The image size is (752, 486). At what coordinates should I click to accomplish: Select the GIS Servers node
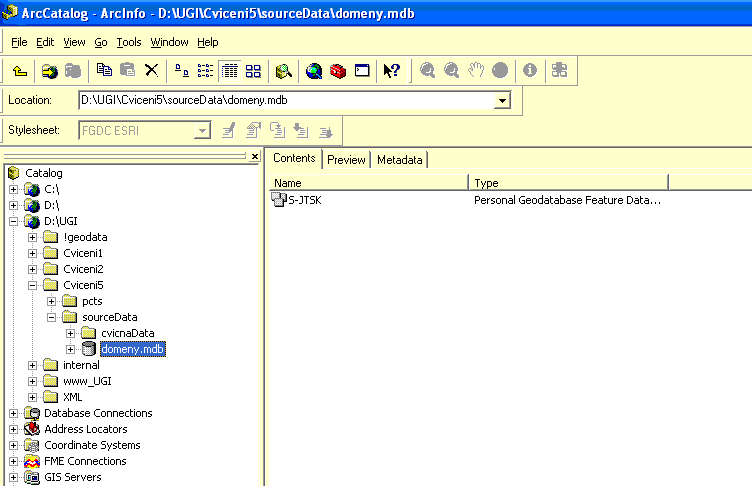[x=72, y=477]
